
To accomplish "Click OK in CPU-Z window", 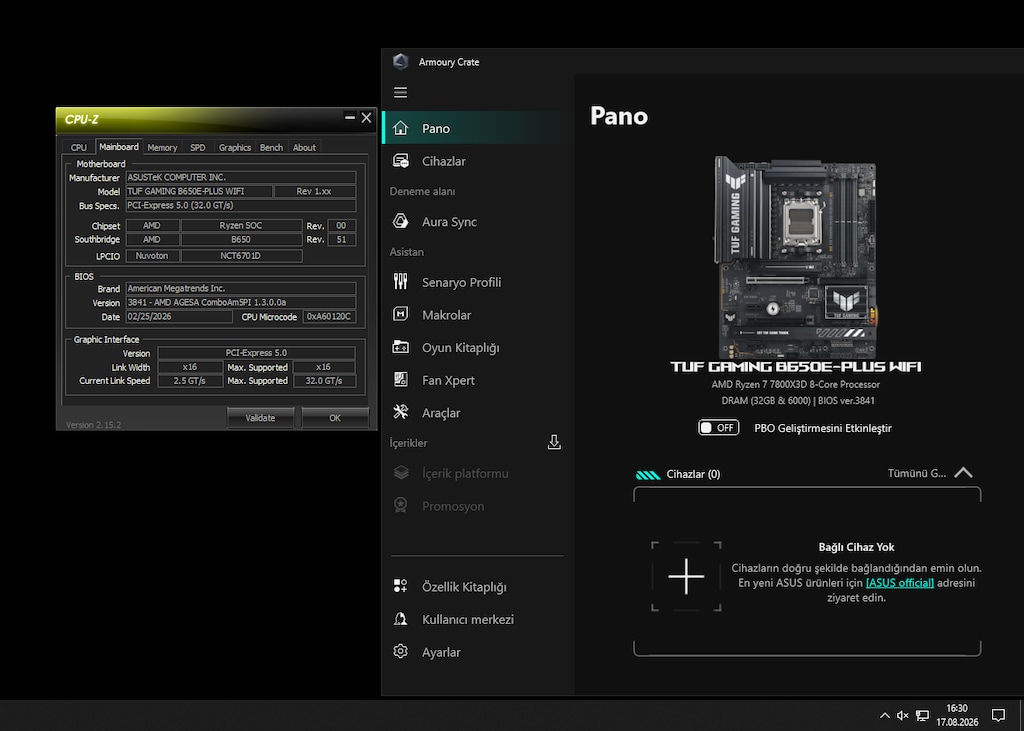I will (x=335, y=418).
